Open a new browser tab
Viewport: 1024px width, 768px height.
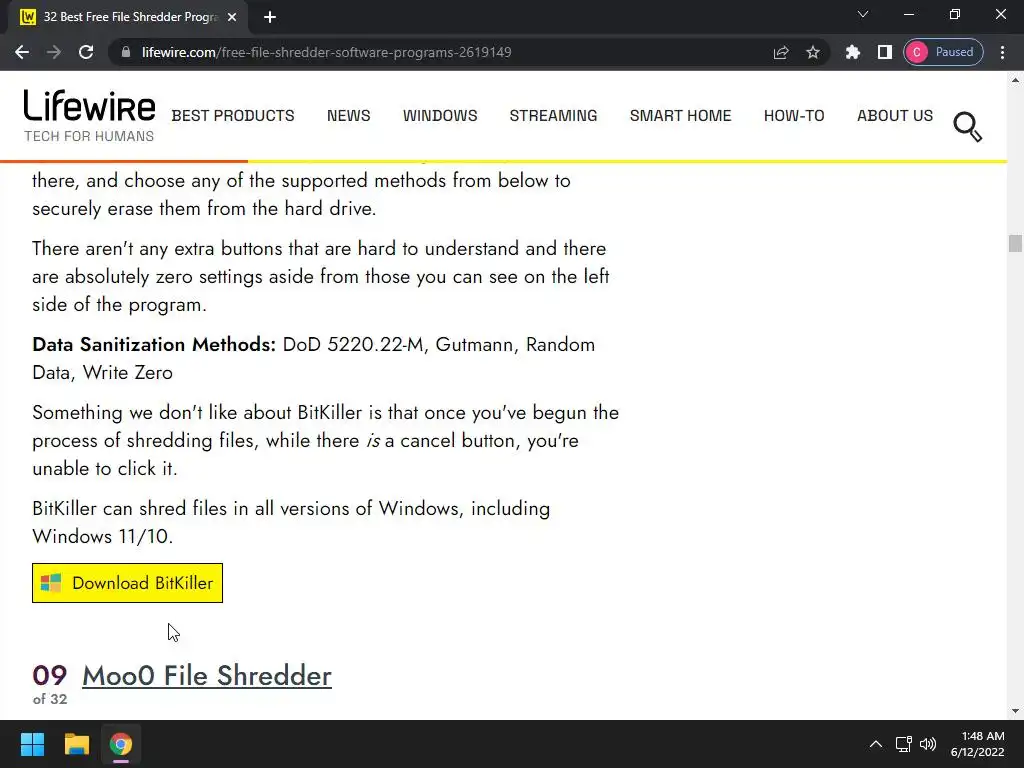[270, 18]
